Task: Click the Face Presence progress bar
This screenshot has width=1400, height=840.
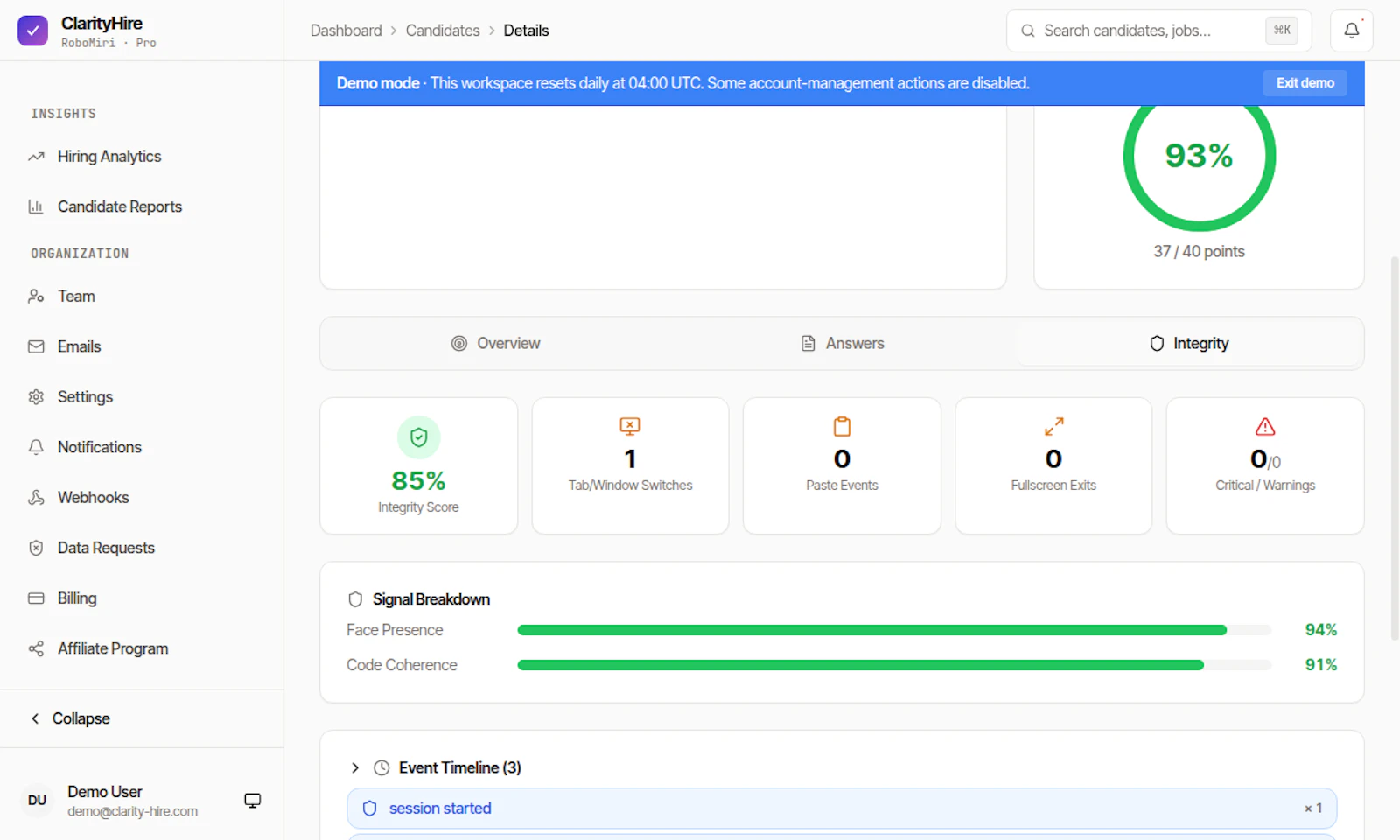Action: 894,630
